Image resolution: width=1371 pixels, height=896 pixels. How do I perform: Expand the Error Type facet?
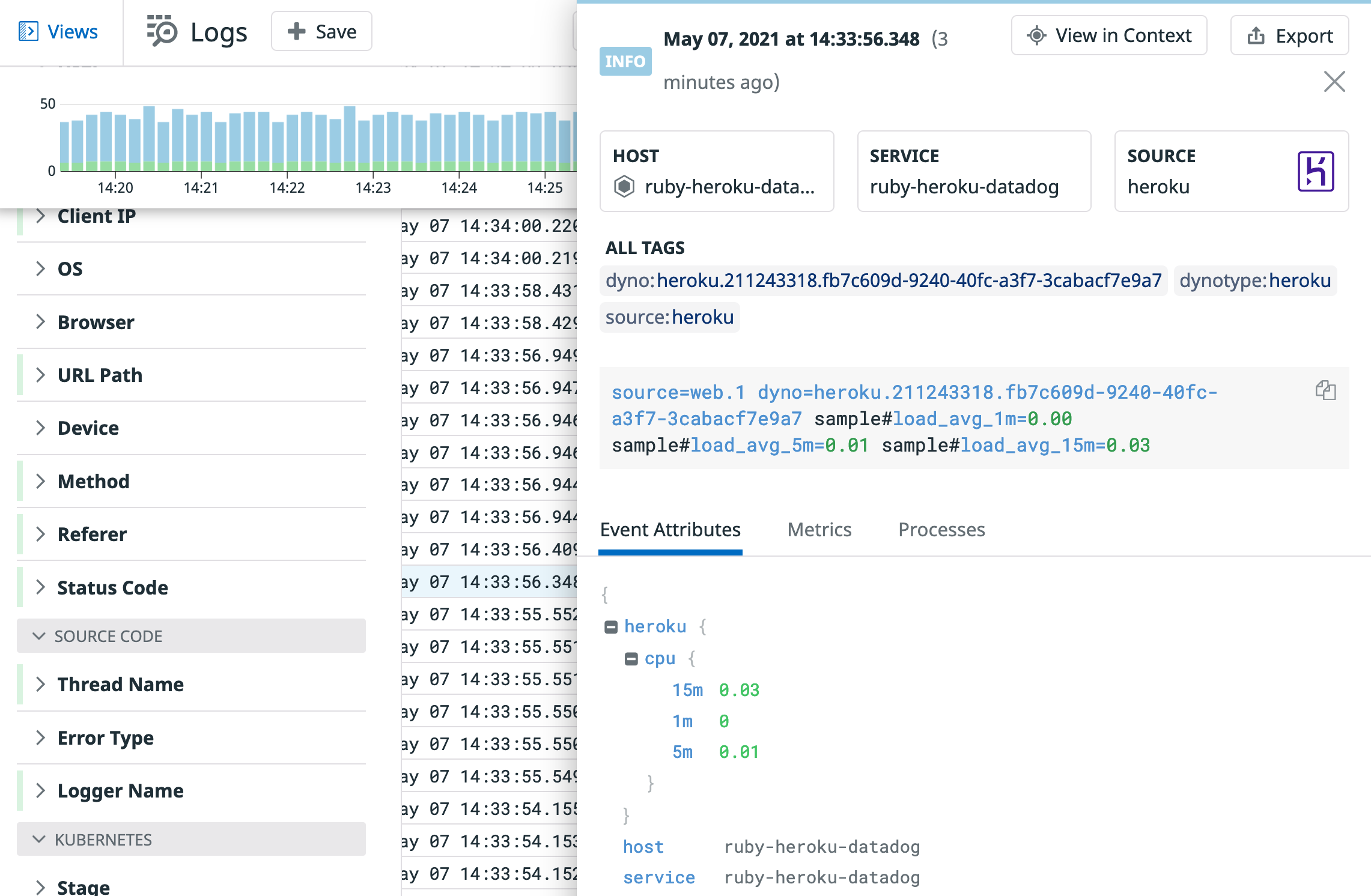(40, 737)
